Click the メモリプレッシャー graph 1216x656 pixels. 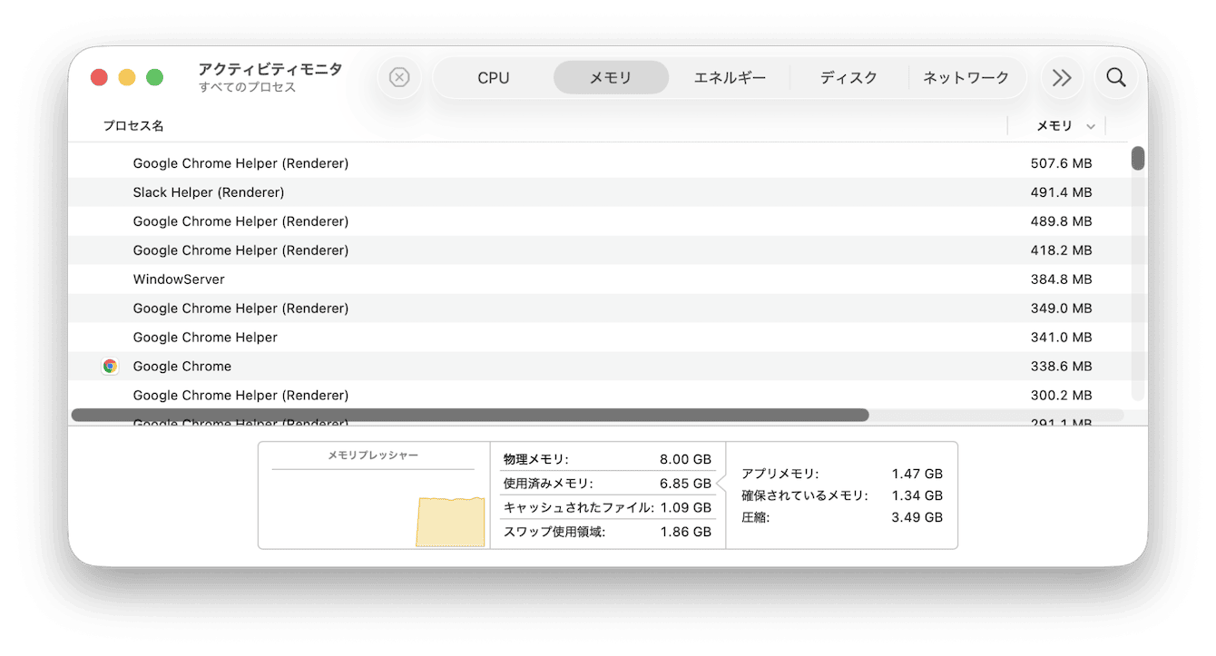click(374, 509)
